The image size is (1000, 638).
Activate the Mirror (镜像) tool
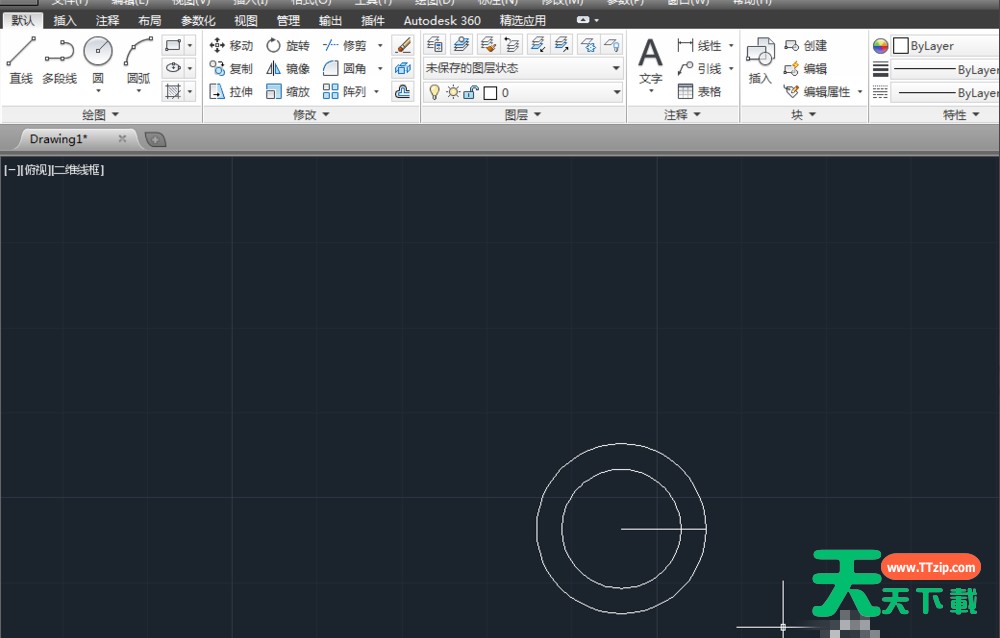[288, 68]
